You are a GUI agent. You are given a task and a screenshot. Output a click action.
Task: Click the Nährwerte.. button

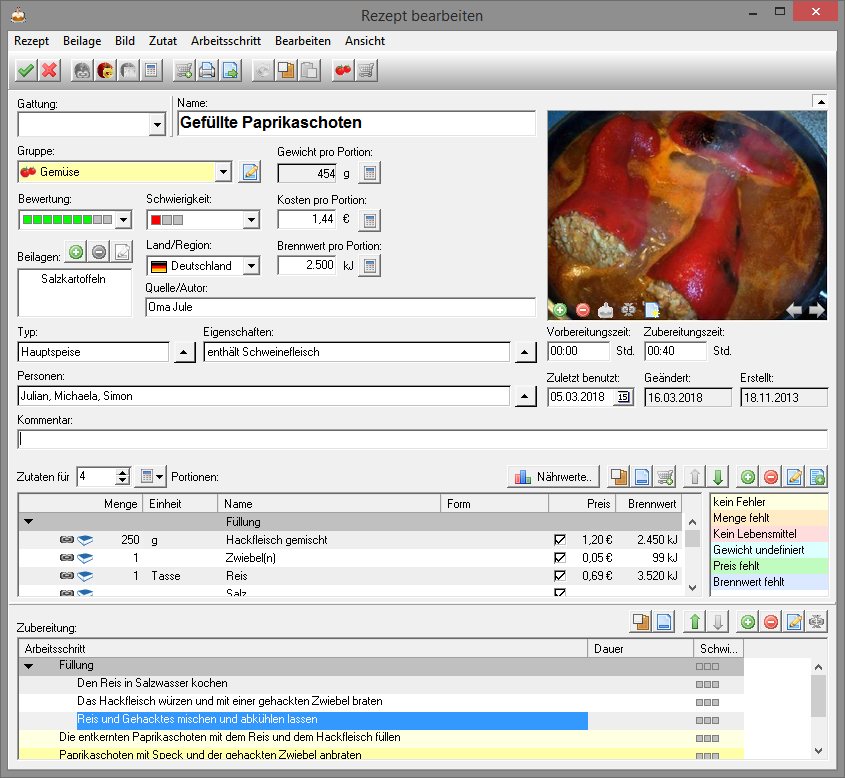click(554, 477)
